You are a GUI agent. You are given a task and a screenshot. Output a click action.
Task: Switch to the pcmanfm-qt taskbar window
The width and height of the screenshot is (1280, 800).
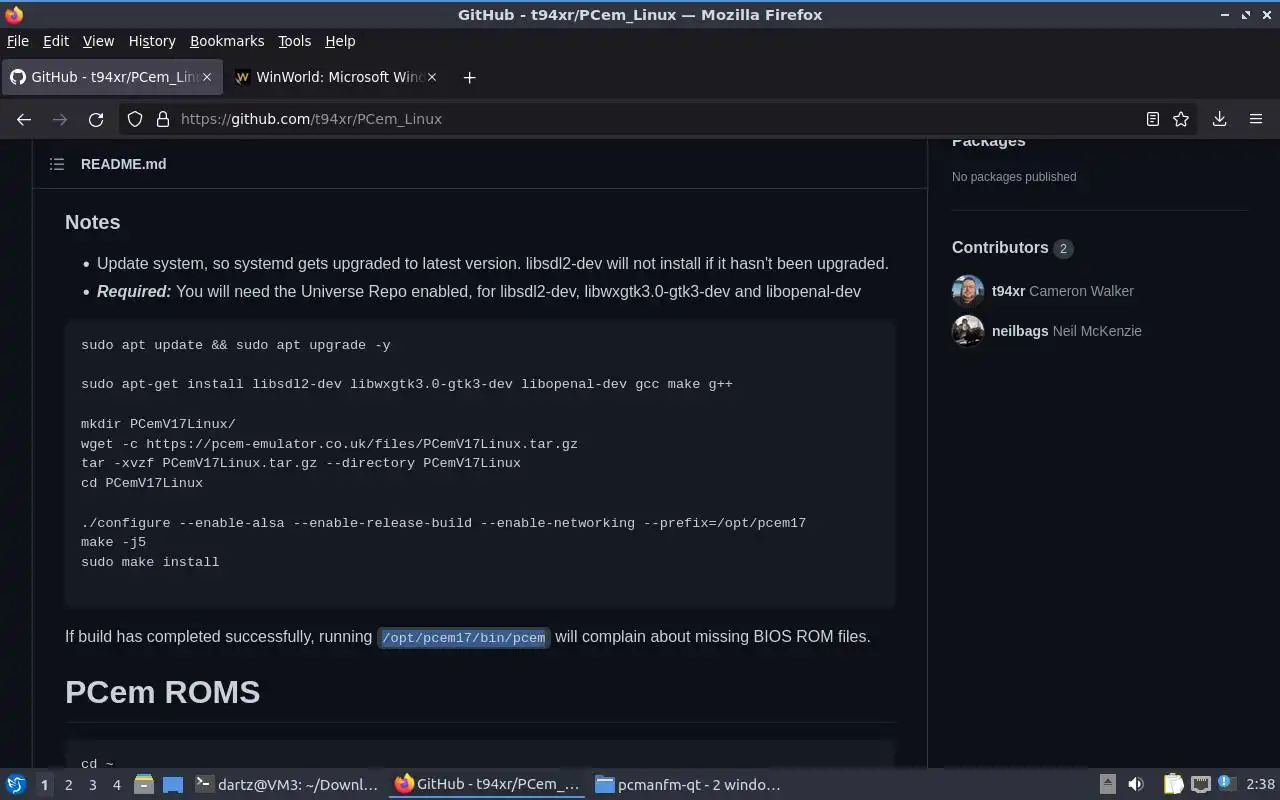pos(688,785)
